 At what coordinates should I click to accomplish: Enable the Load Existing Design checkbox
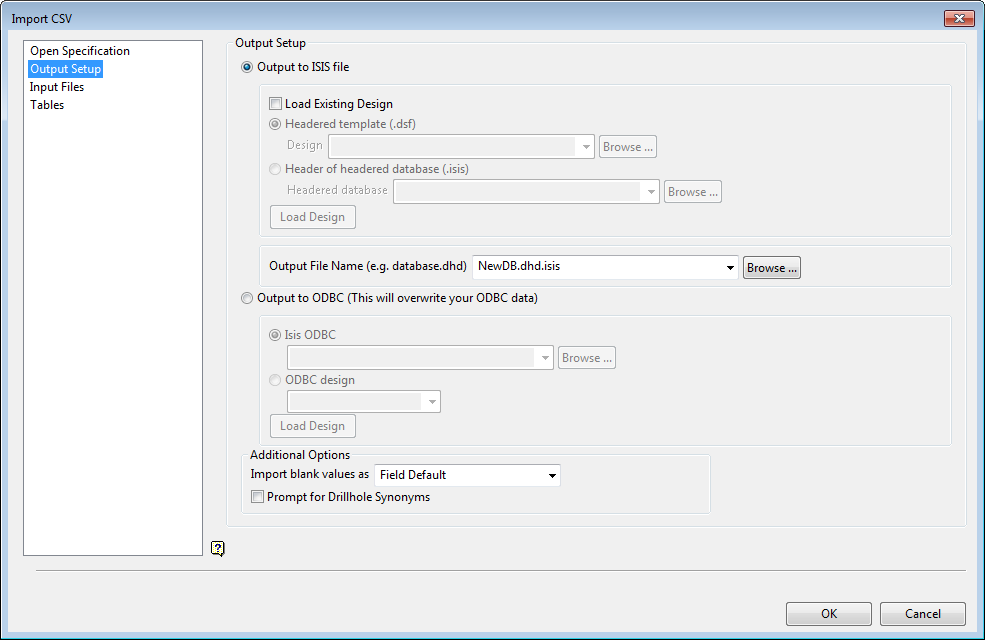click(x=275, y=104)
